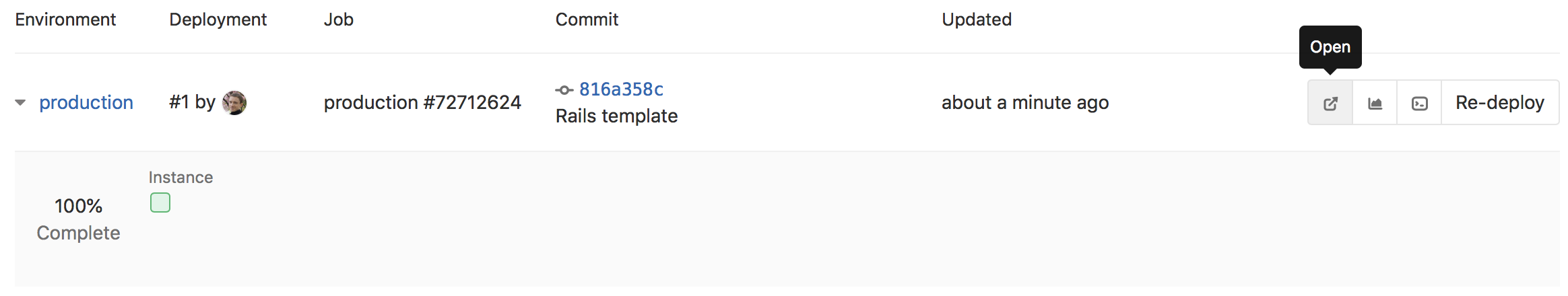Click the Environment column header
1568x296 pixels.
pyautogui.click(x=65, y=20)
